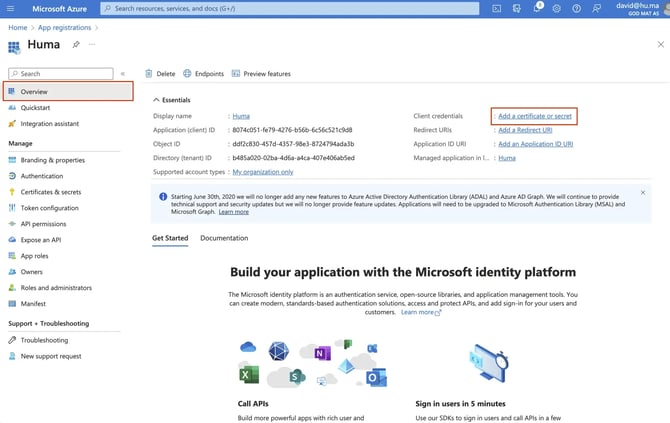Select the Directory (tenant) ID value
The image size is (670, 423).
[294, 158]
